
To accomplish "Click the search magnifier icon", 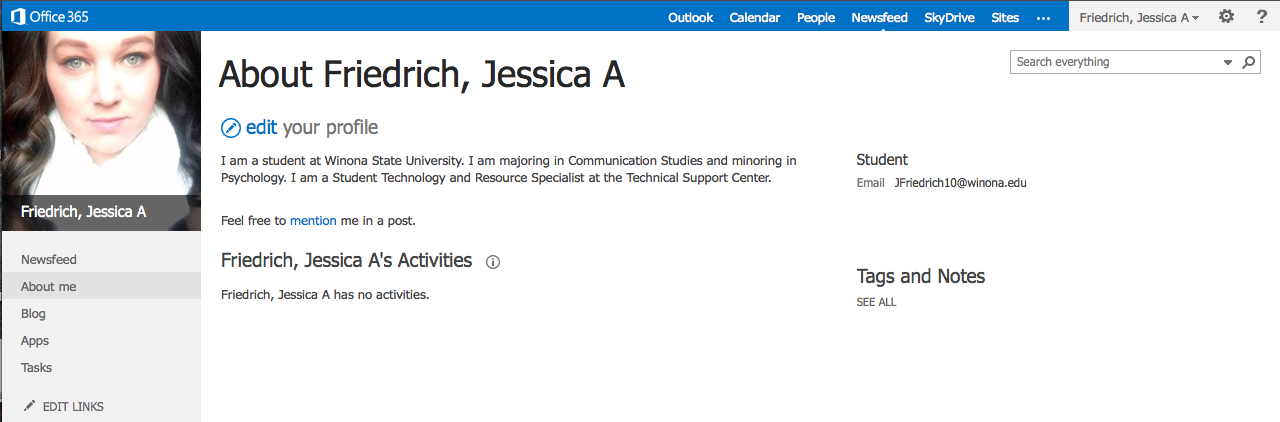I will tap(1249, 62).
